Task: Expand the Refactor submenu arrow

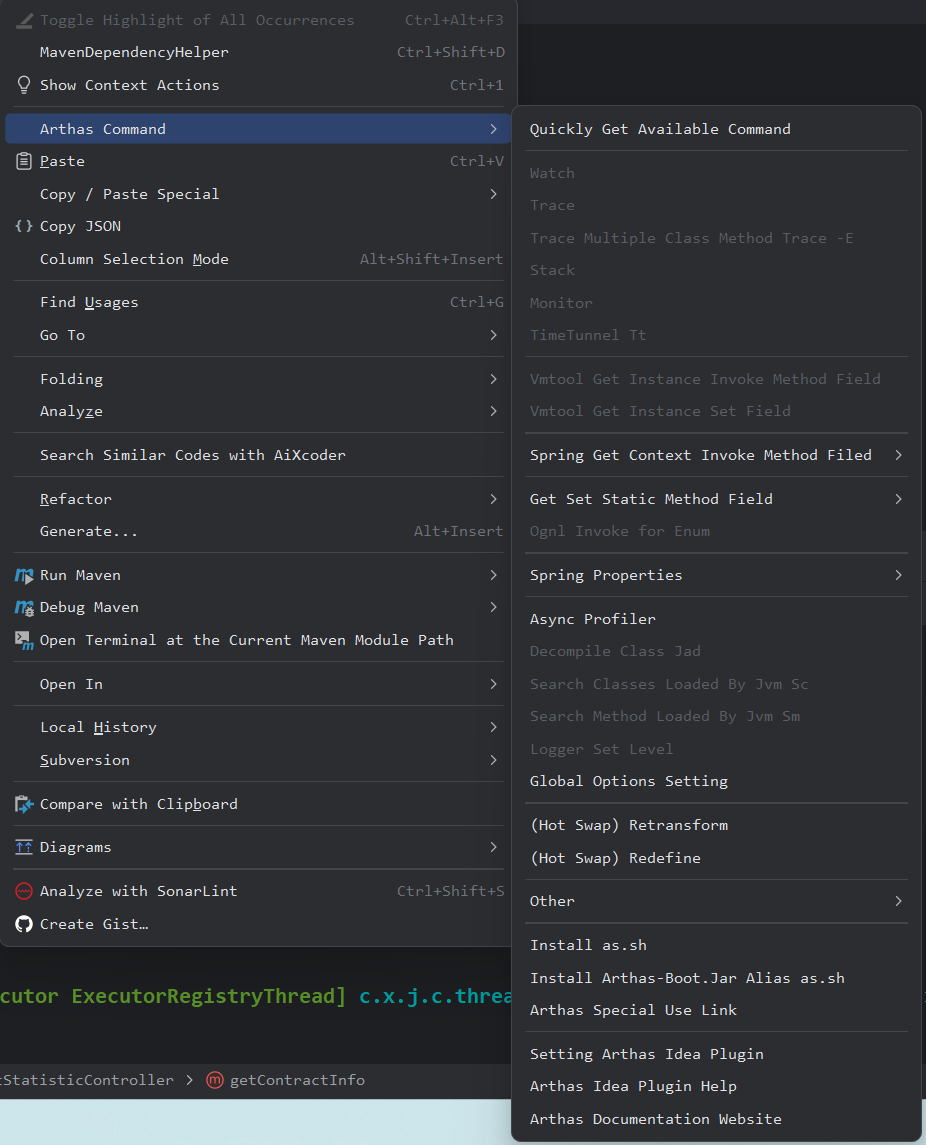Action: coord(494,499)
